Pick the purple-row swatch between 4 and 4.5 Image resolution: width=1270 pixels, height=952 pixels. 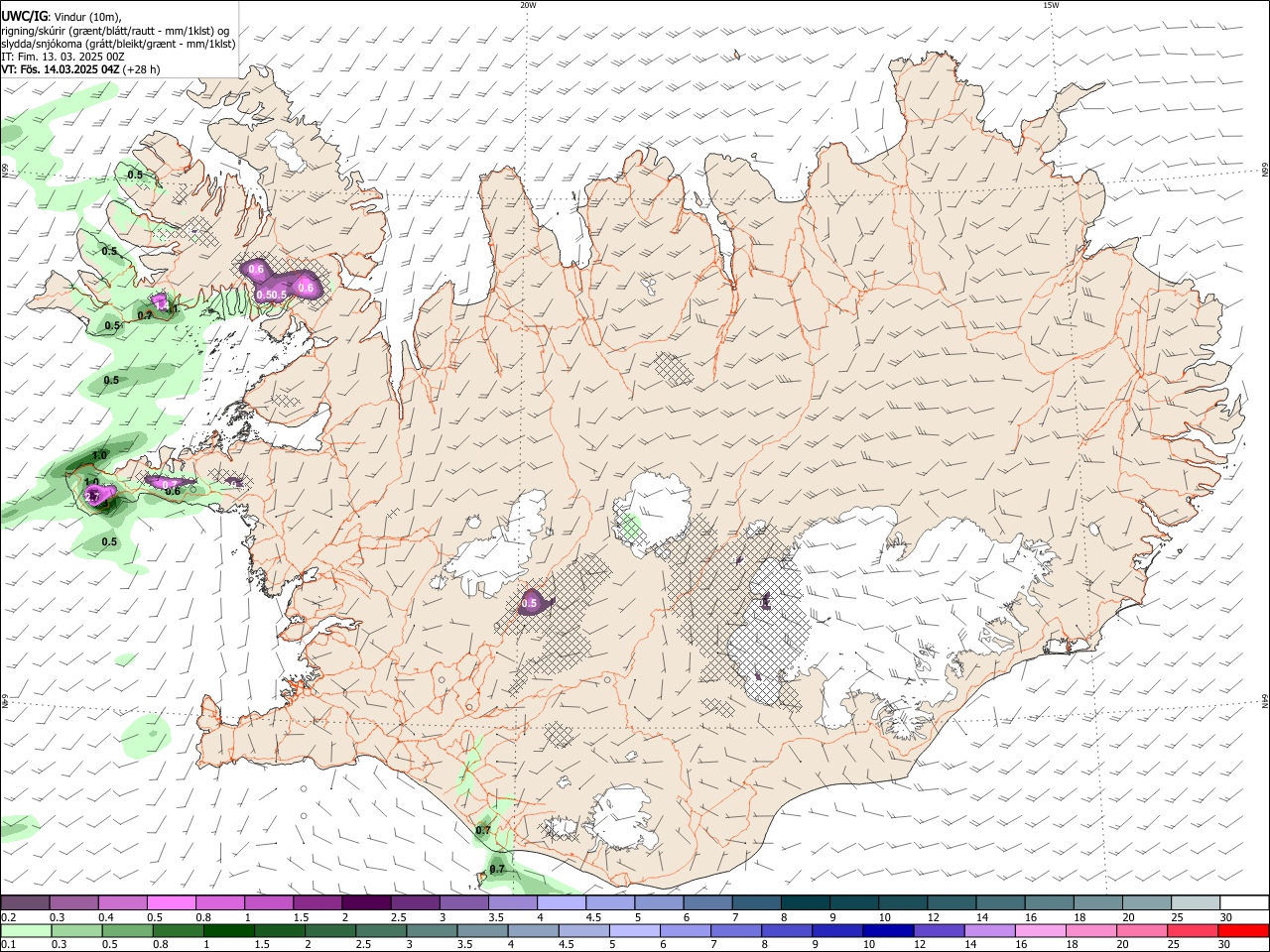tap(561, 902)
